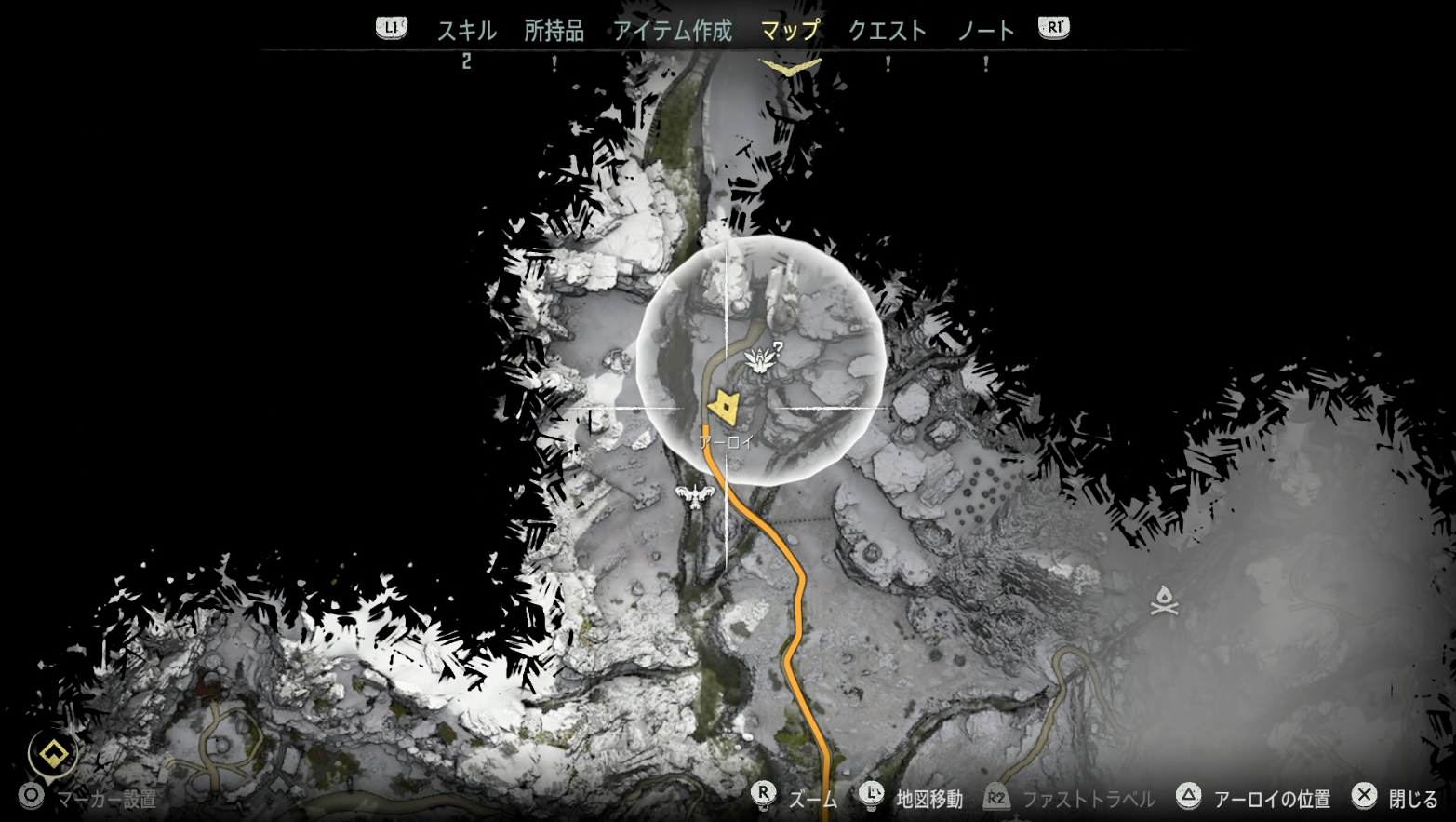Image resolution: width=1456 pixels, height=822 pixels.
Task: Click the triangle アーロイの位置 icon
Action: pyautogui.click(x=1188, y=796)
